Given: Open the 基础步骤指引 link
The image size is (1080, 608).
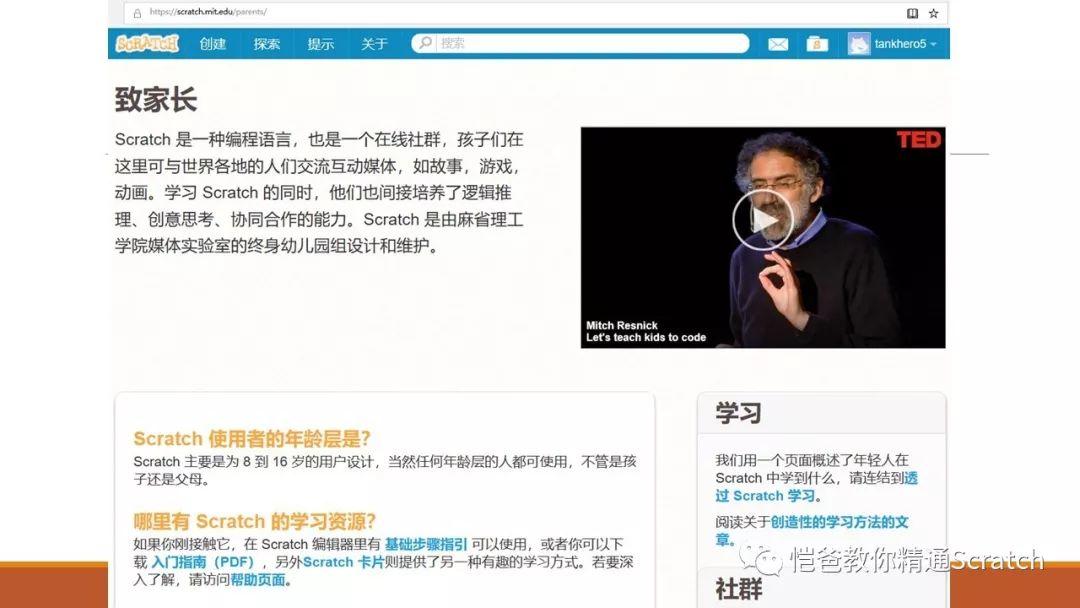Looking at the screenshot, I should 426,544.
